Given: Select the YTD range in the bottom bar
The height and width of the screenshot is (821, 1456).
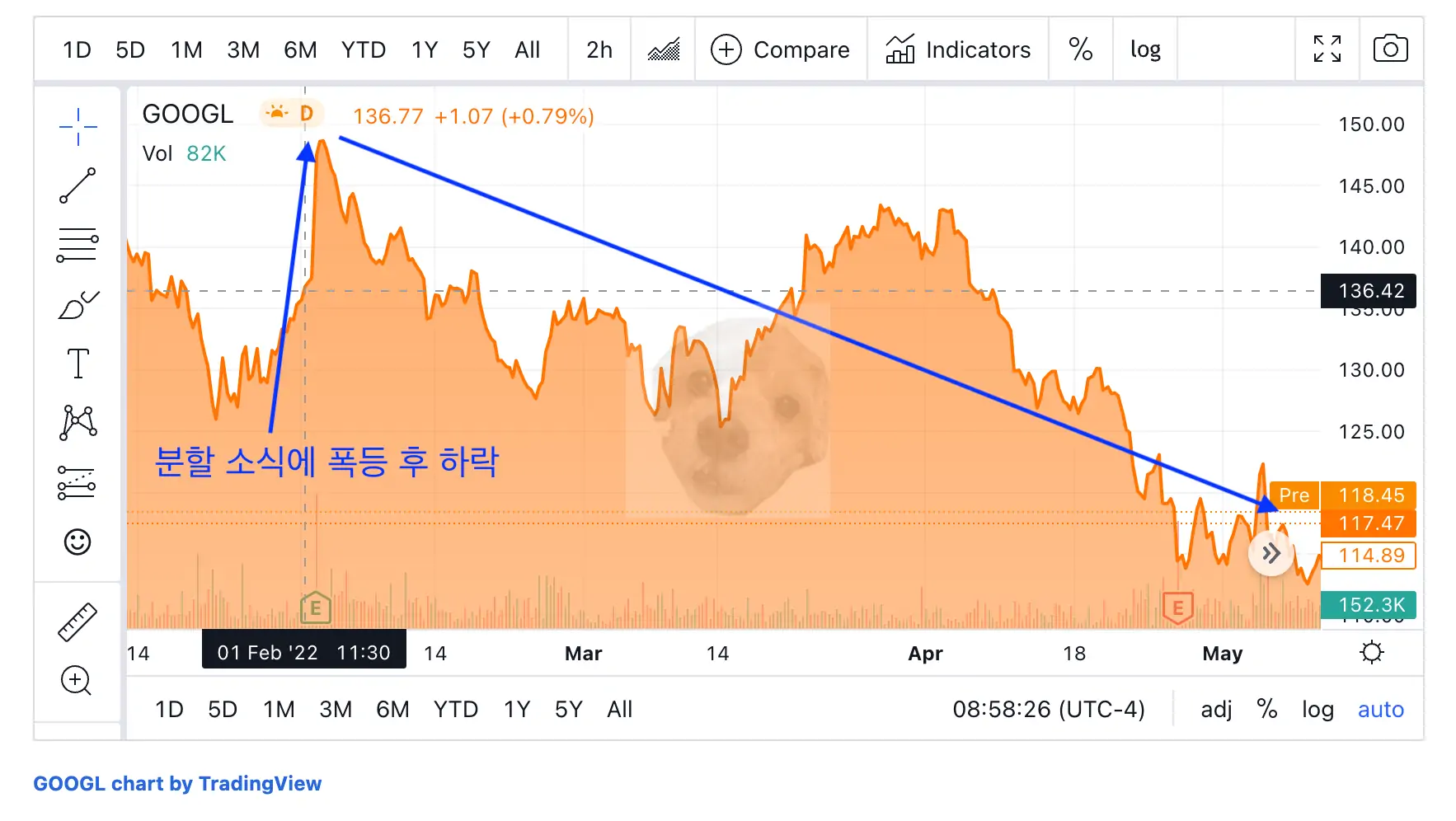Looking at the screenshot, I should [455, 709].
